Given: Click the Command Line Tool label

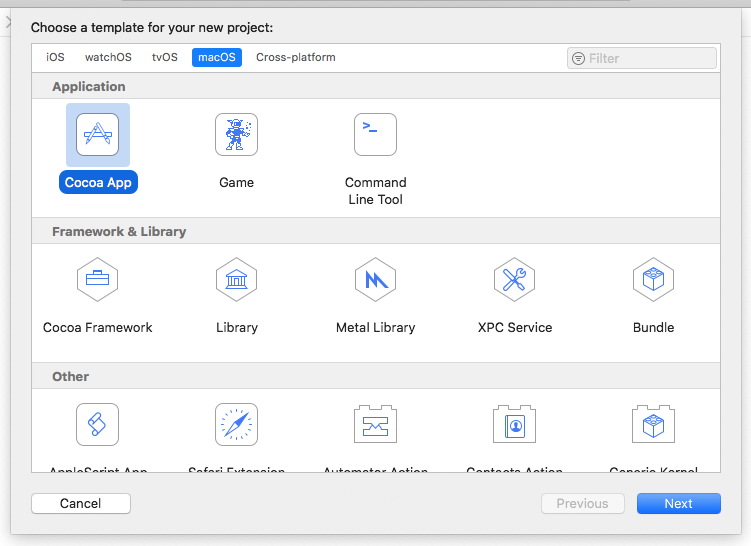Looking at the screenshot, I should 376,191.
